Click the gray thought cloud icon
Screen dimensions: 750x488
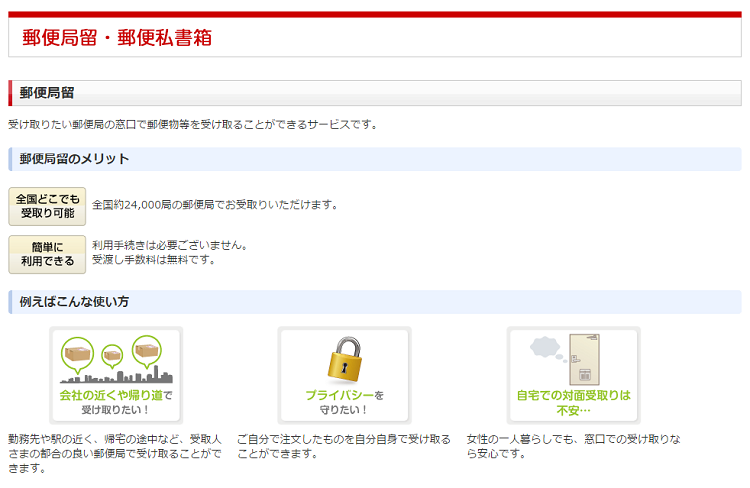[546, 347]
